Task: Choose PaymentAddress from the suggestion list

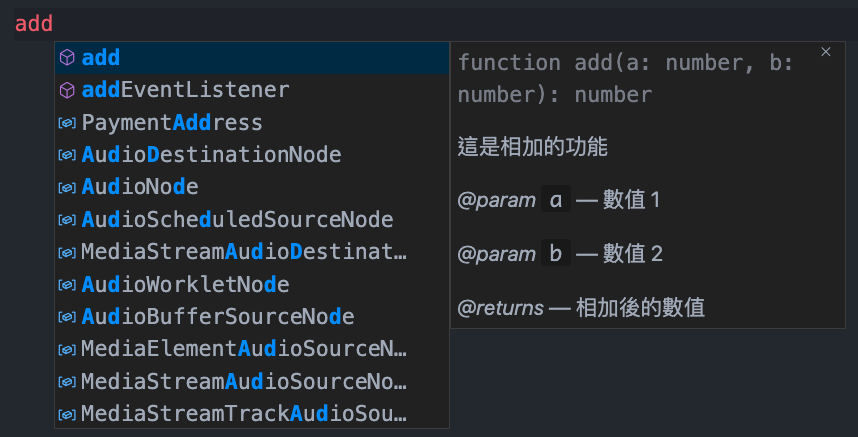Action: [x=172, y=123]
